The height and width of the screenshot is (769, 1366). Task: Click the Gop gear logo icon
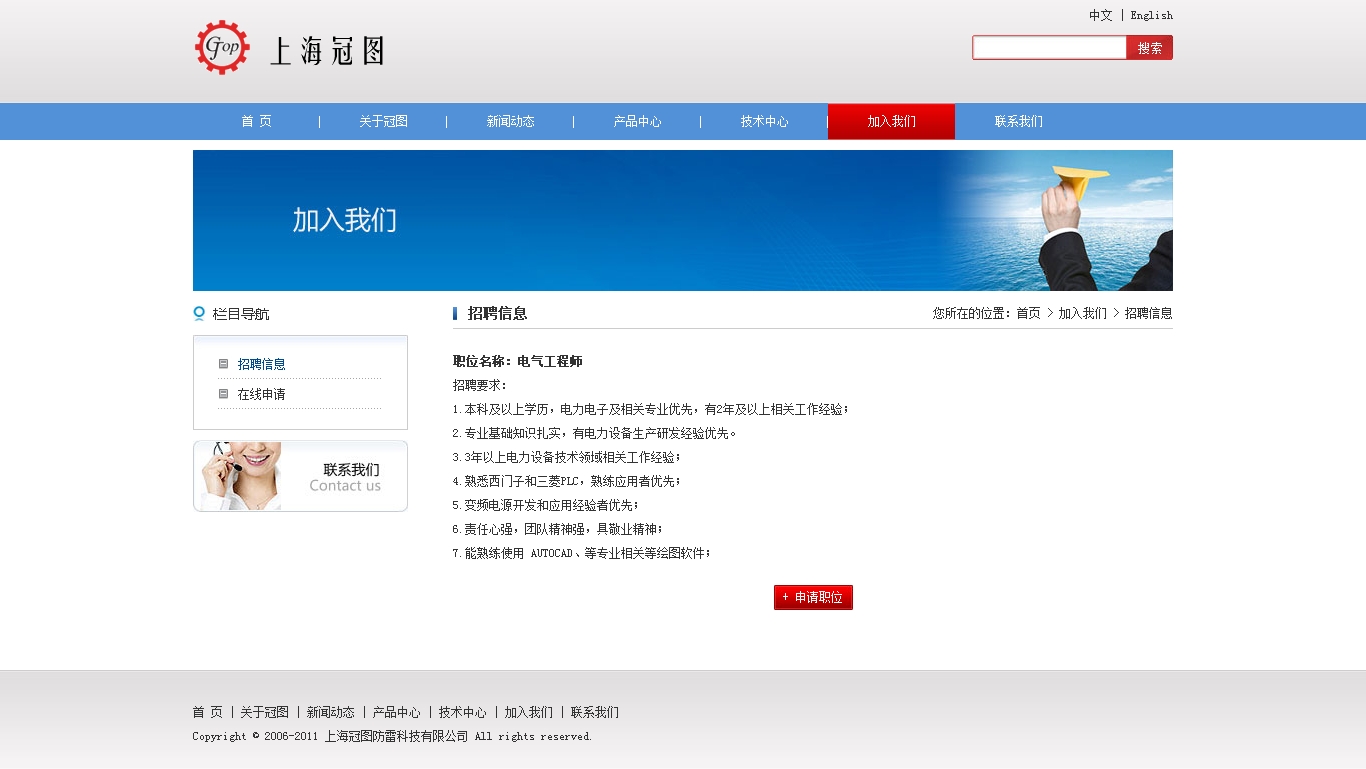[222, 47]
